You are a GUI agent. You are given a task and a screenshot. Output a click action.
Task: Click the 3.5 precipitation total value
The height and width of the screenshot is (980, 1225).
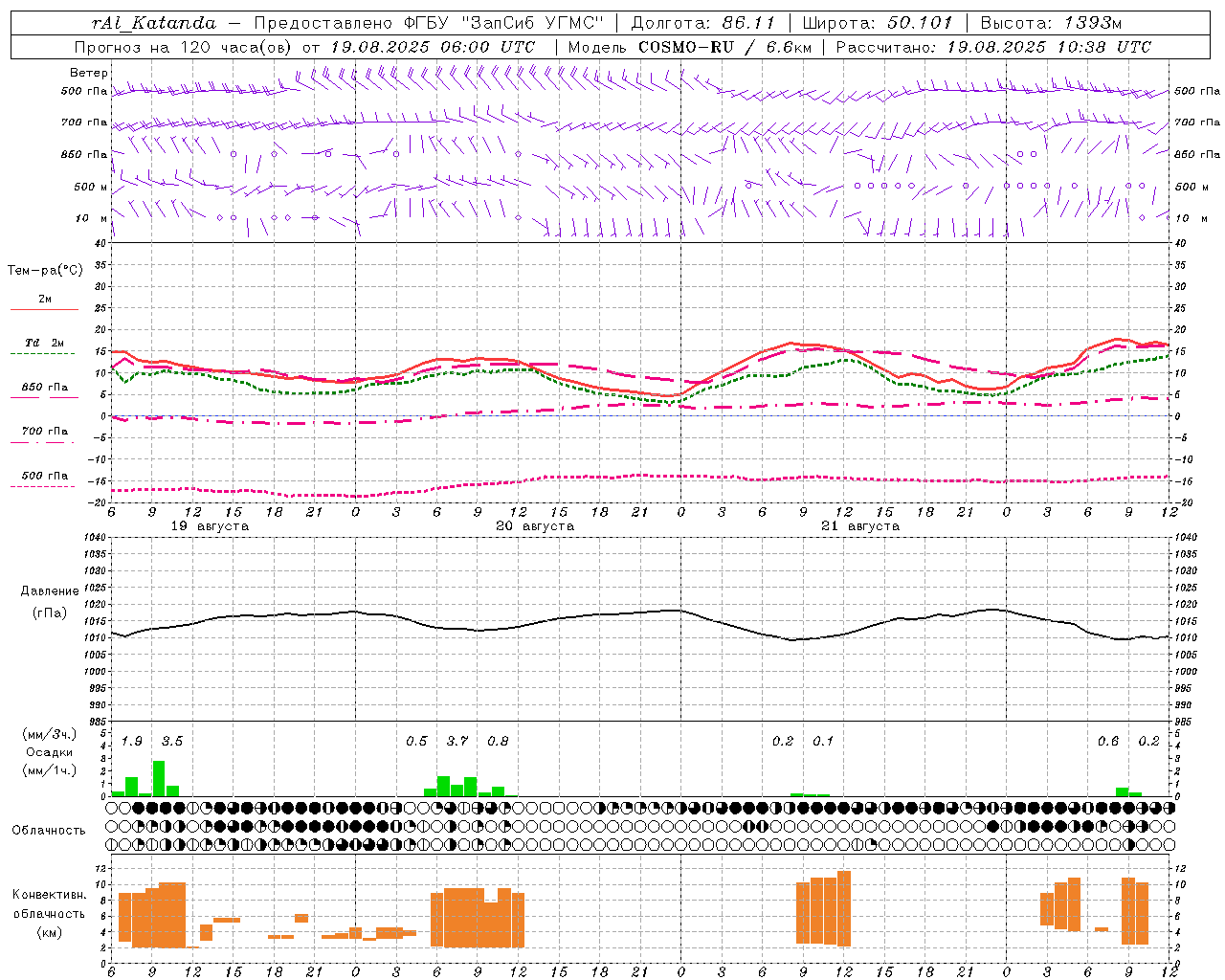point(171,742)
